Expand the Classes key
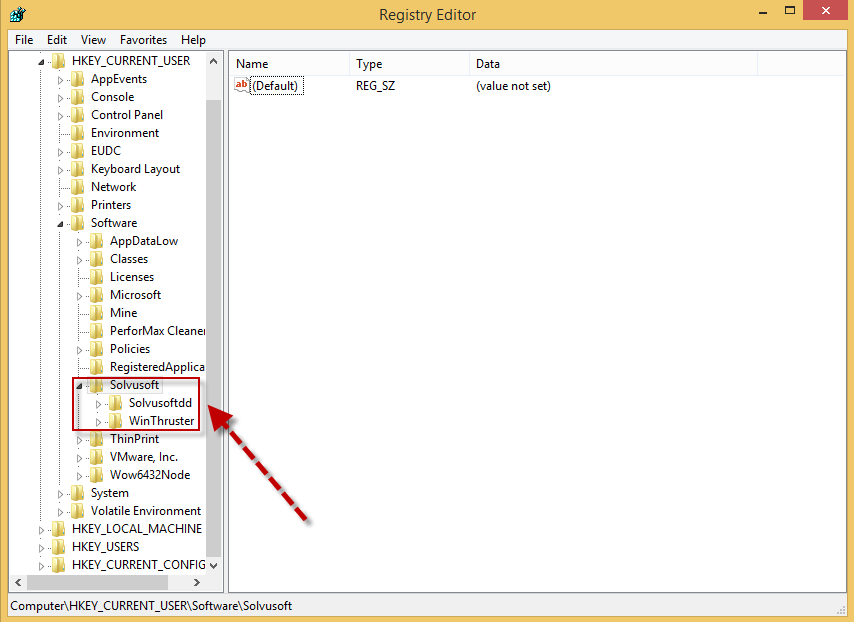The image size is (854, 622). pyautogui.click(x=80, y=260)
